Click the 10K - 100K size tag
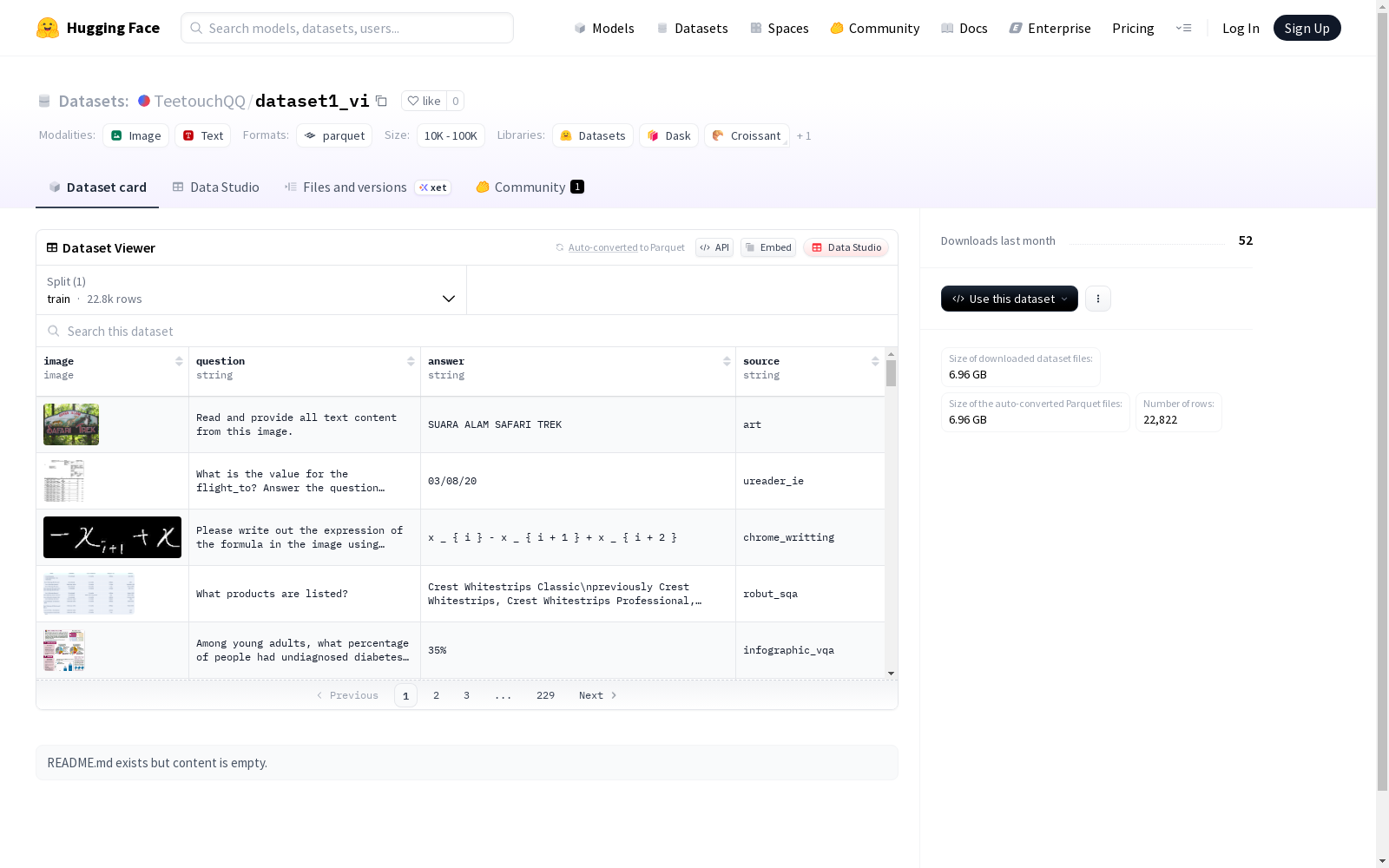1389x868 pixels. click(x=451, y=135)
